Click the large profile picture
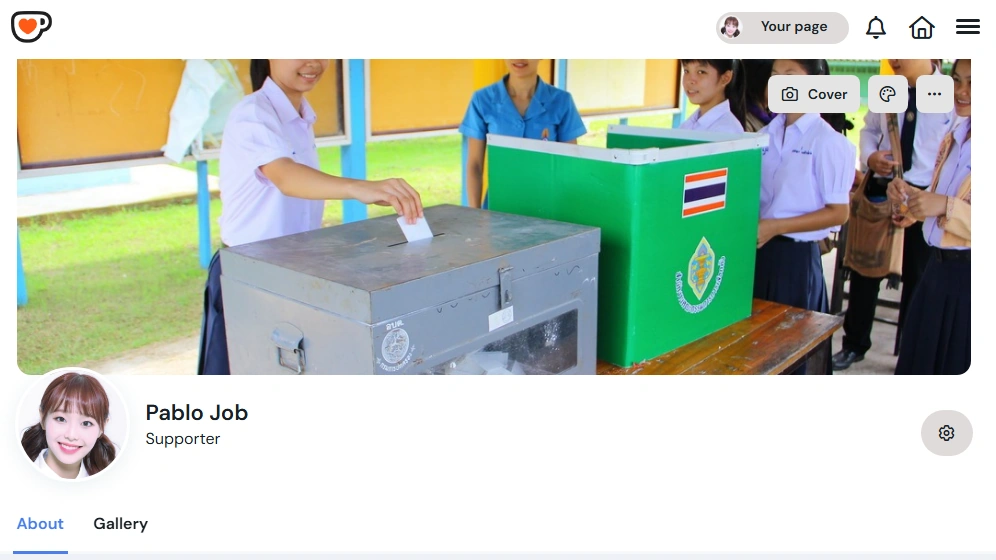The image size is (996, 560). [x=71, y=423]
